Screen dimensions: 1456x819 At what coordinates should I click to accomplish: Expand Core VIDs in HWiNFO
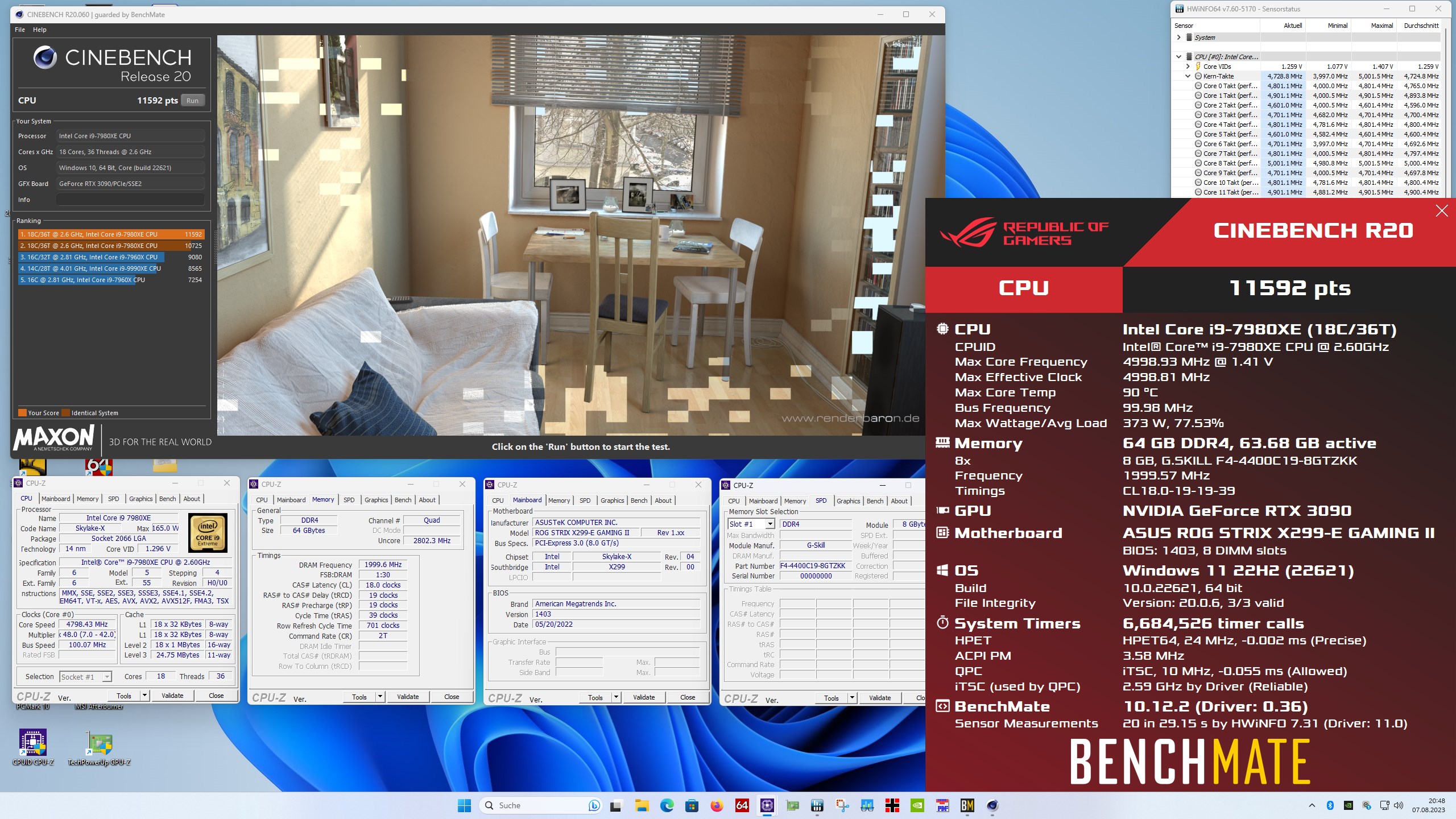1188,67
